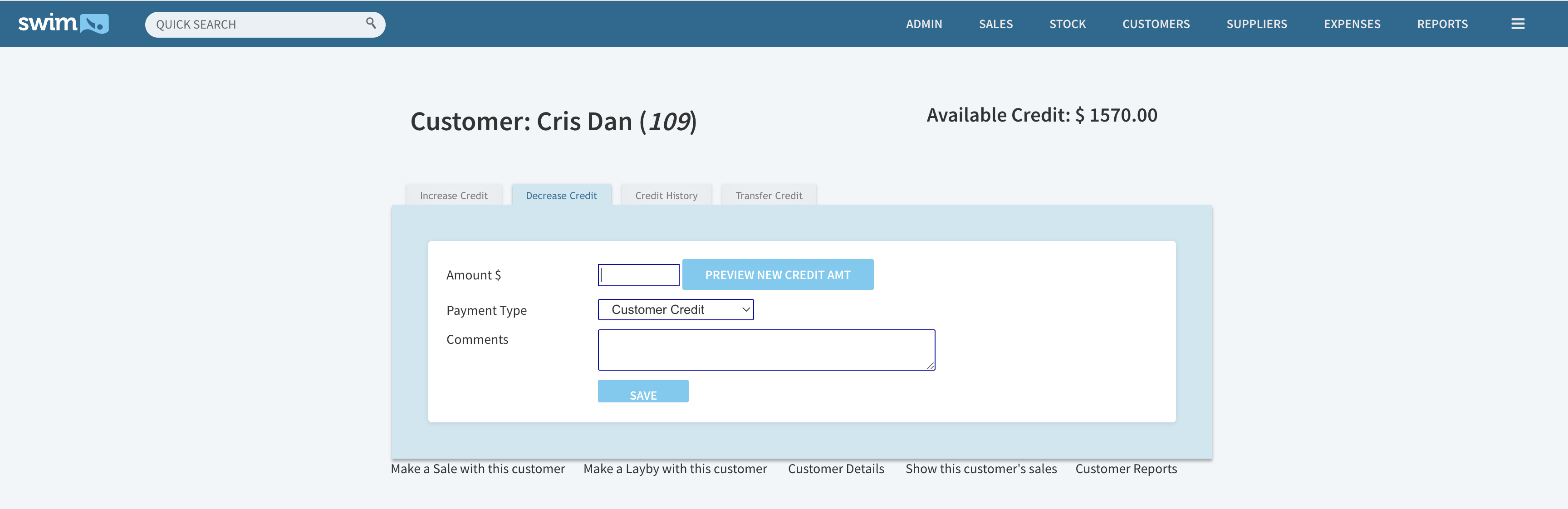Open the Customer Details link
The width and height of the screenshot is (1568, 509).
[x=836, y=469]
